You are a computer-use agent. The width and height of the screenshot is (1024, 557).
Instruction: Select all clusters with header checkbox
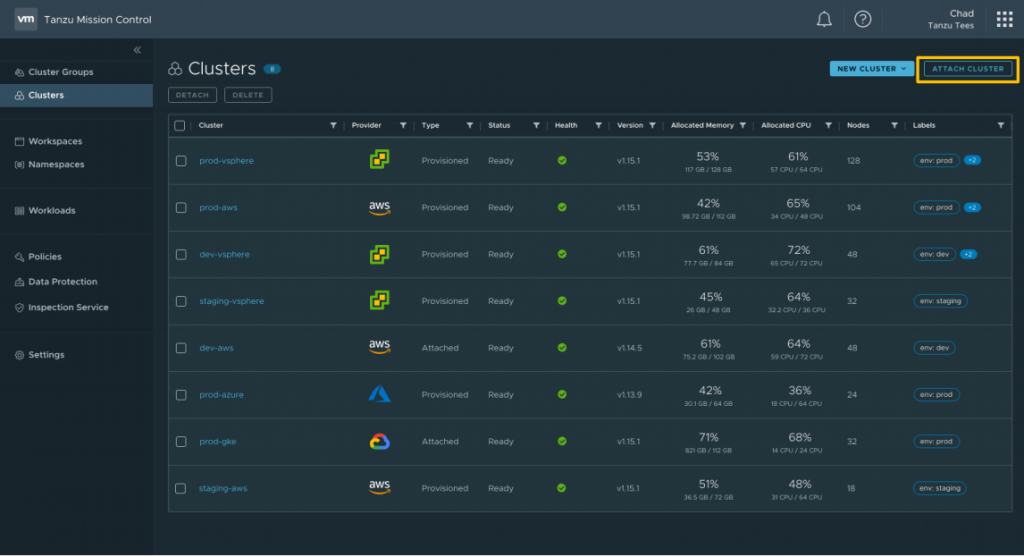[x=180, y=125]
